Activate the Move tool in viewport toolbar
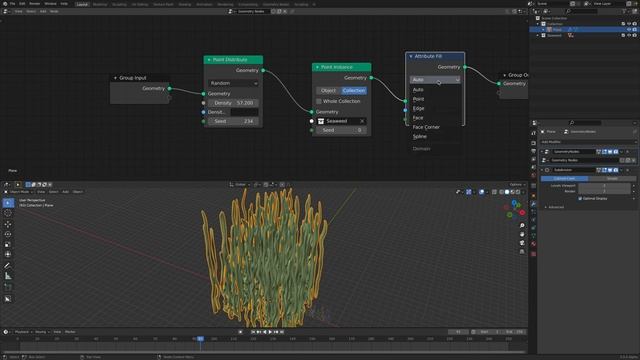640x360 pixels. 8,224
